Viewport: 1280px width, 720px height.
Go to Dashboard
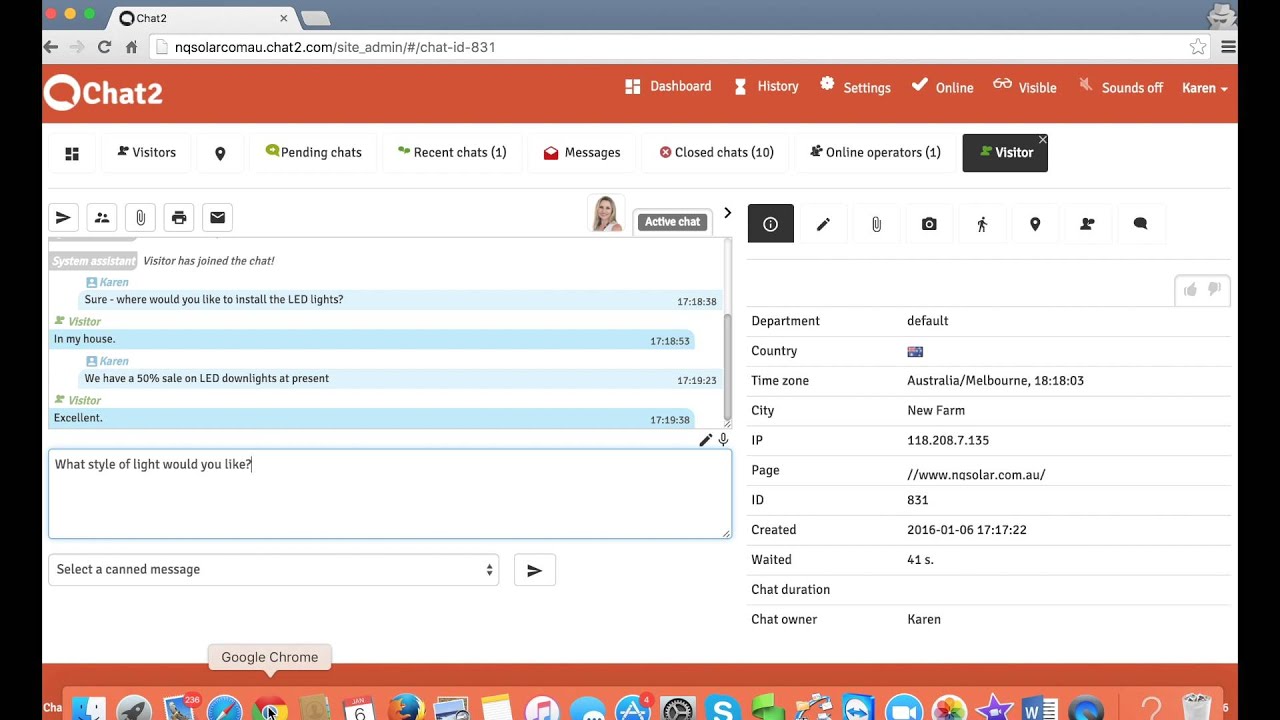pyautogui.click(x=668, y=87)
